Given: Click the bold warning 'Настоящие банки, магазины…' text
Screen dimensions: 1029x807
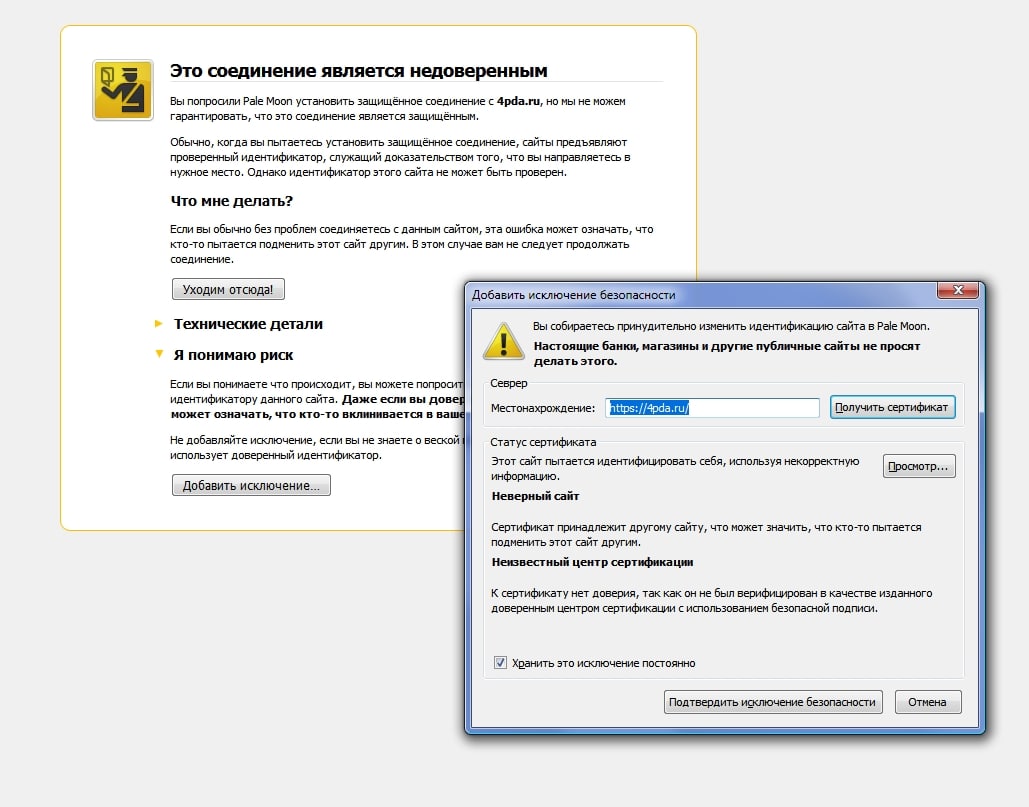Looking at the screenshot, I should pos(726,354).
